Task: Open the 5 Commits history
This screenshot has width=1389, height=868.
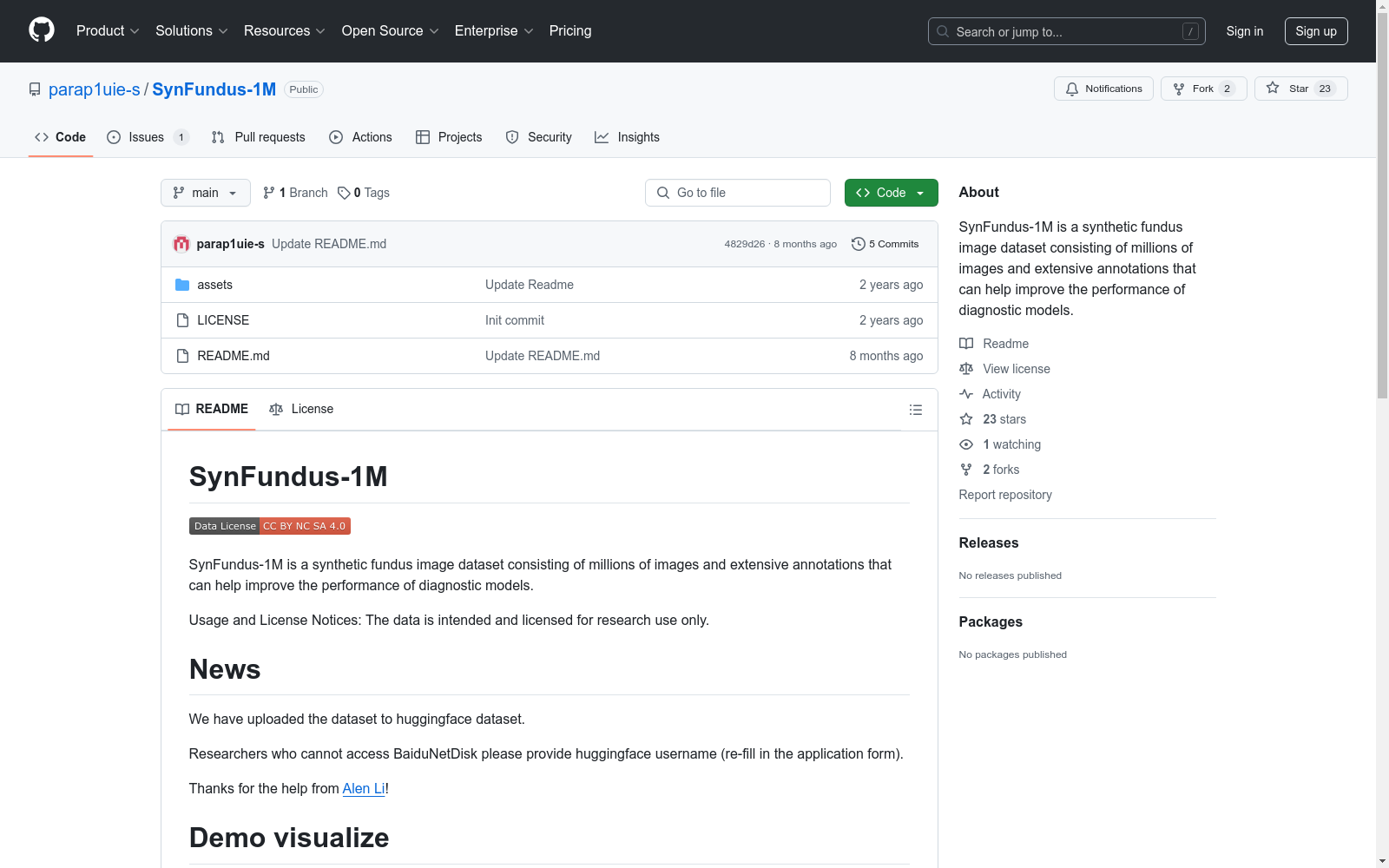Action: click(x=885, y=244)
